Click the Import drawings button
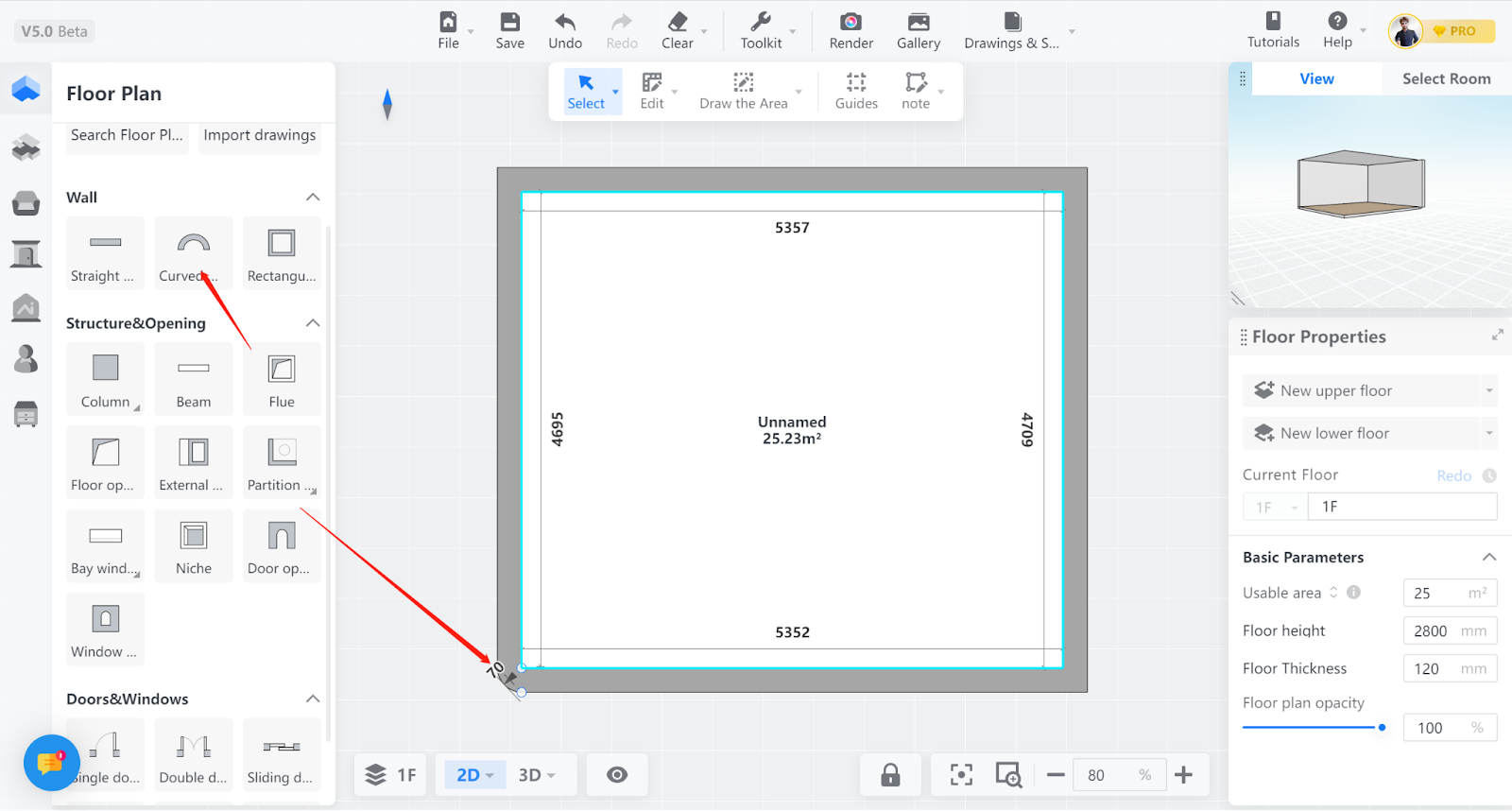Viewport: 1512px width, 811px height. [x=260, y=135]
